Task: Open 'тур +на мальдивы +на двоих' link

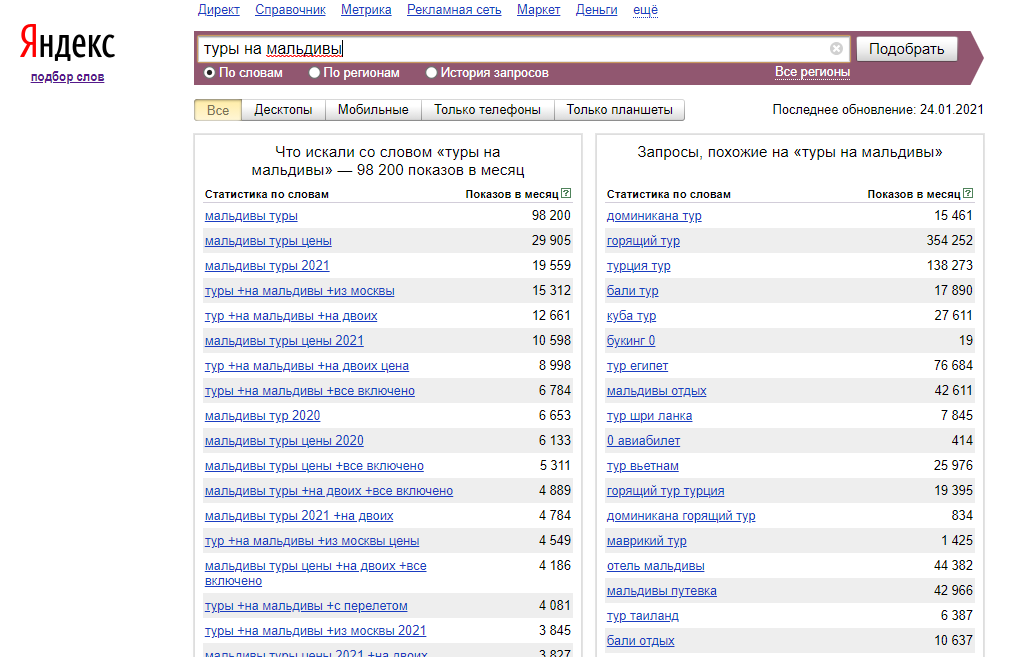Action: click(291, 316)
